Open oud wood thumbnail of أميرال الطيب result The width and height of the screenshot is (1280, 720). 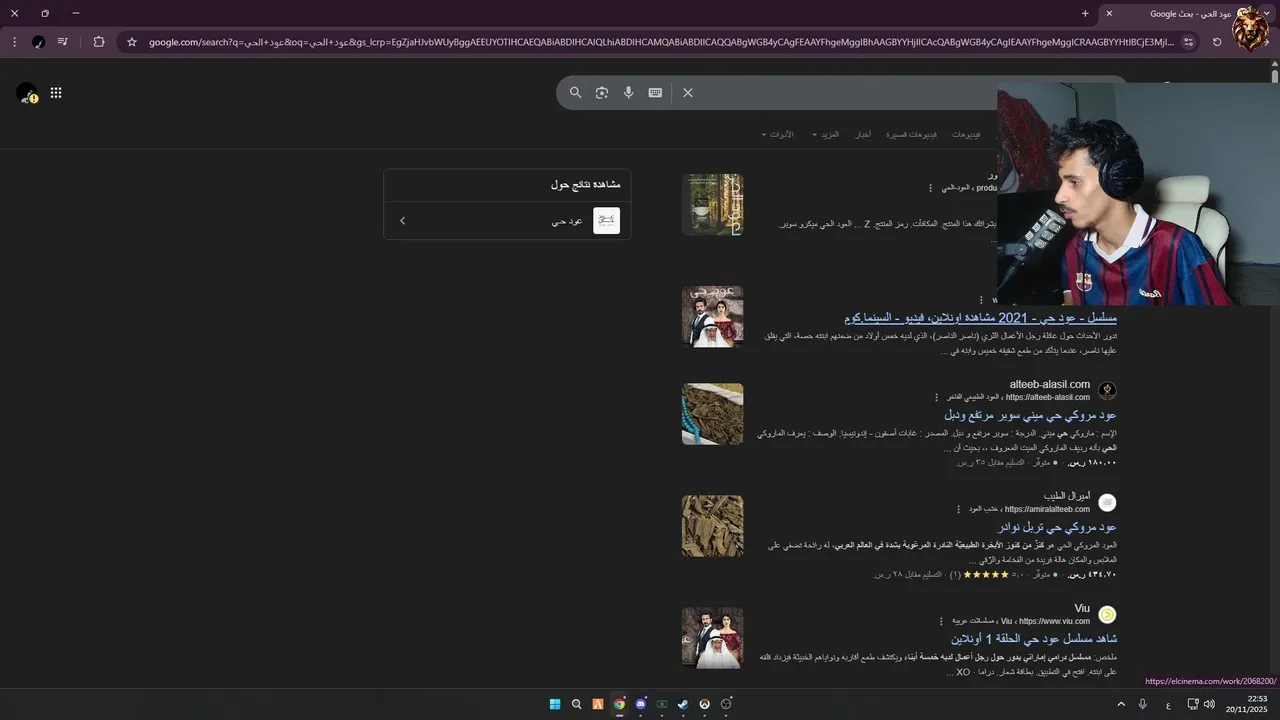pos(712,526)
